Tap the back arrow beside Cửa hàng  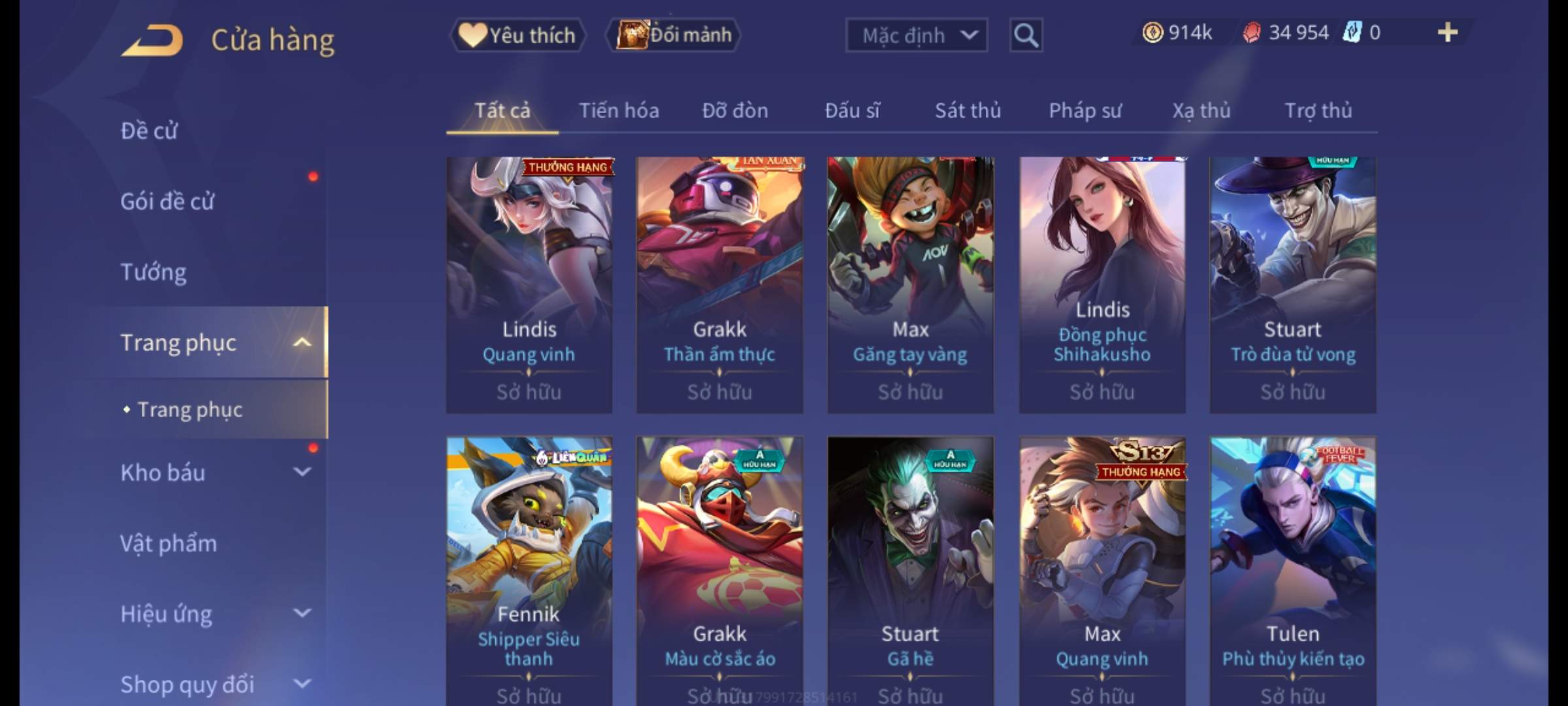pyautogui.click(x=152, y=41)
